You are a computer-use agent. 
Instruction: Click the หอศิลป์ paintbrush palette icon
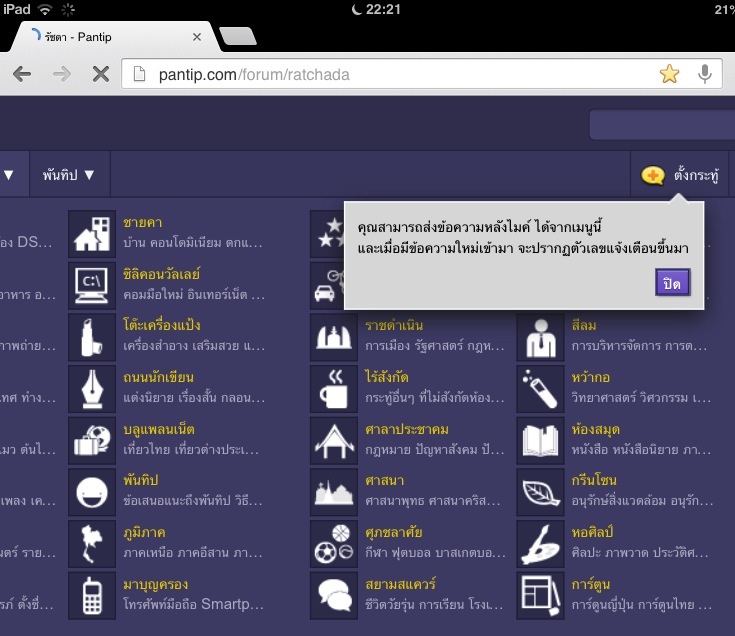point(540,544)
